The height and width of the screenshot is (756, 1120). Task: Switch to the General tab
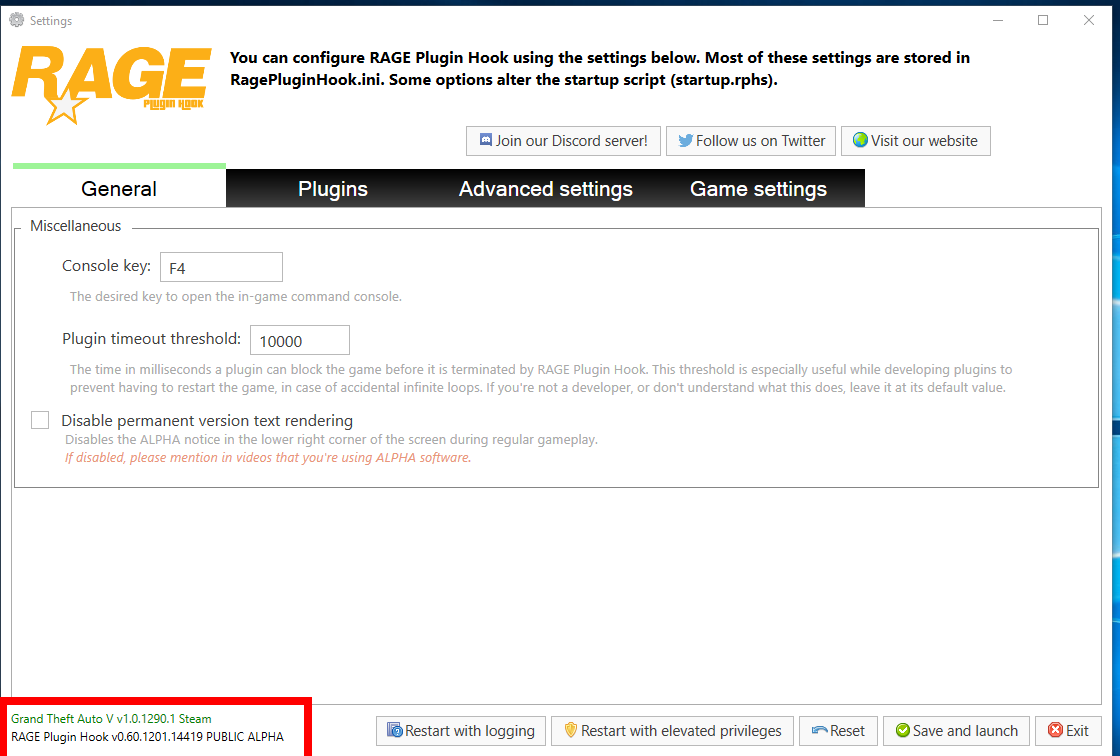[x=119, y=188]
